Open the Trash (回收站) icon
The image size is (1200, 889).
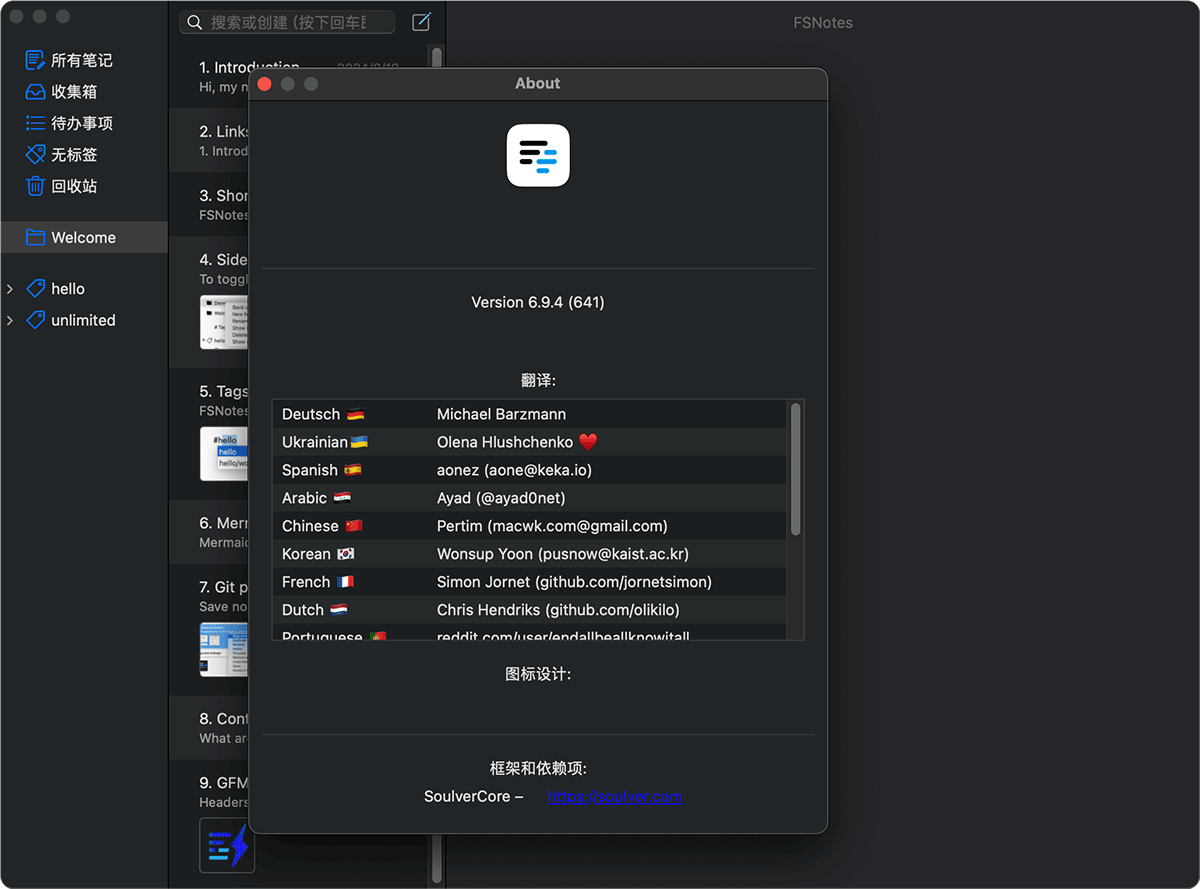pyautogui.click(x=35, y=186)
